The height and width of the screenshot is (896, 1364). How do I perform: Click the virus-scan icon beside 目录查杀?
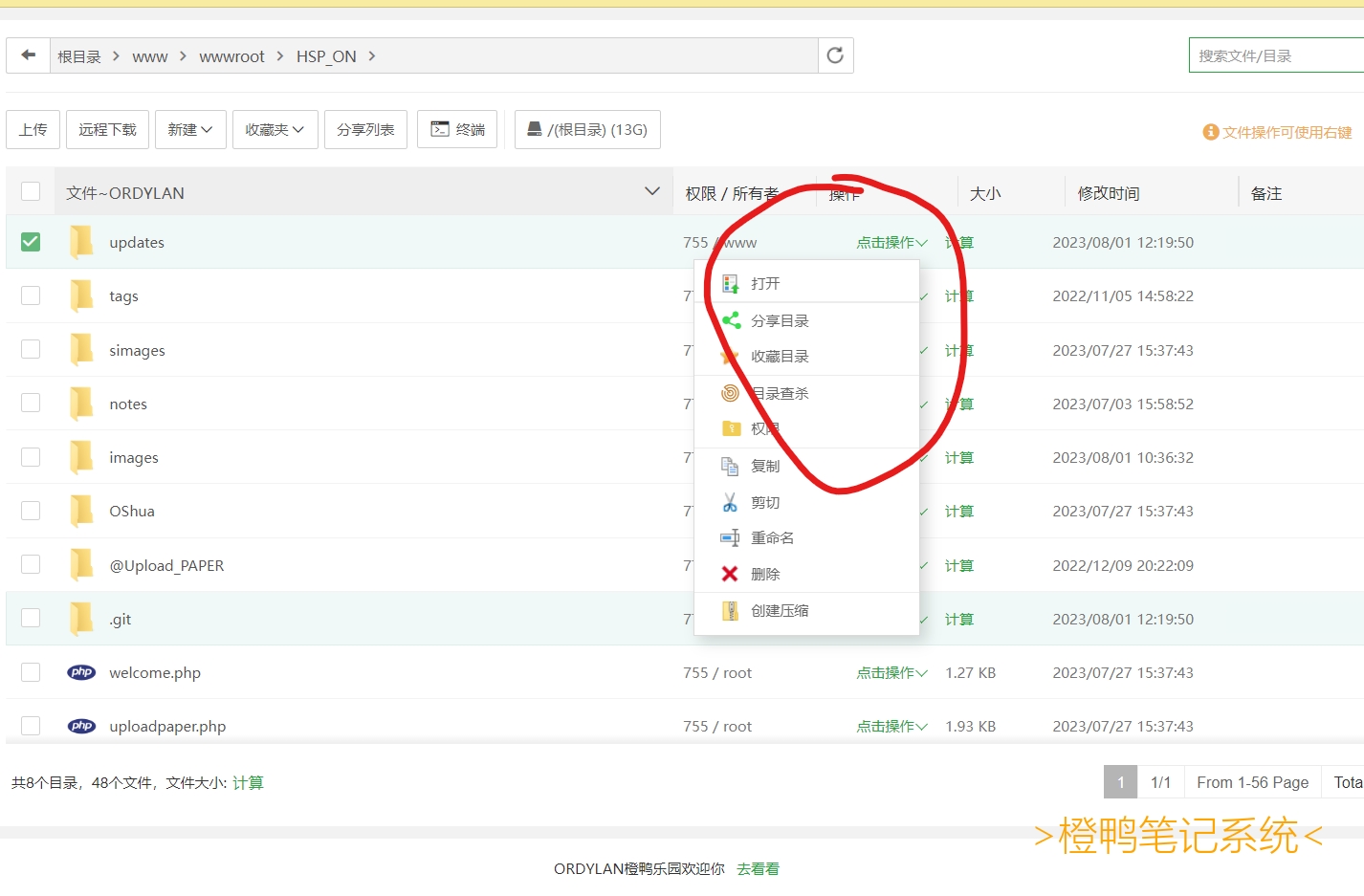pos(730,392)
